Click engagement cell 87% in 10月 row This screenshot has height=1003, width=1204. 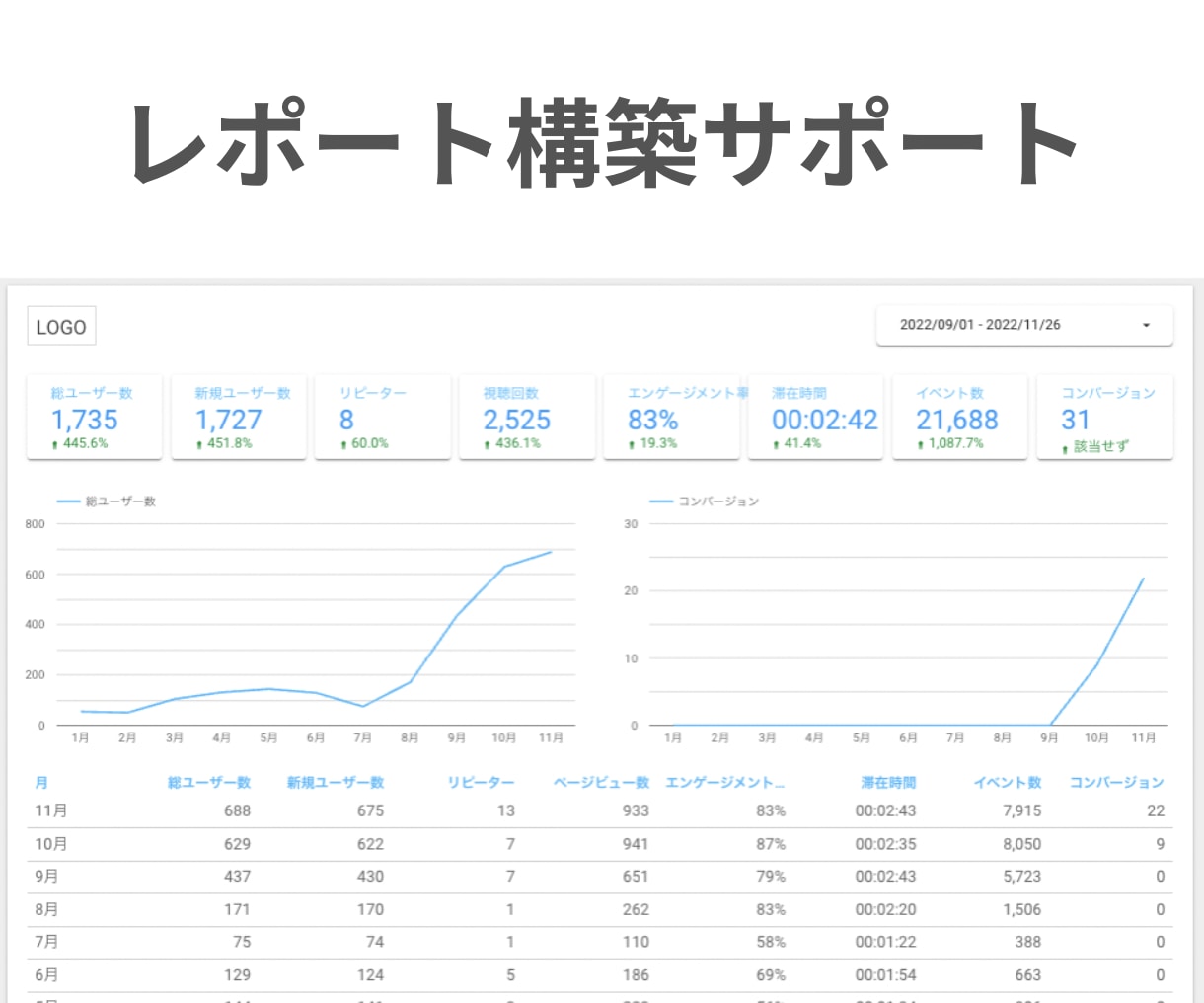click(771, 844)
